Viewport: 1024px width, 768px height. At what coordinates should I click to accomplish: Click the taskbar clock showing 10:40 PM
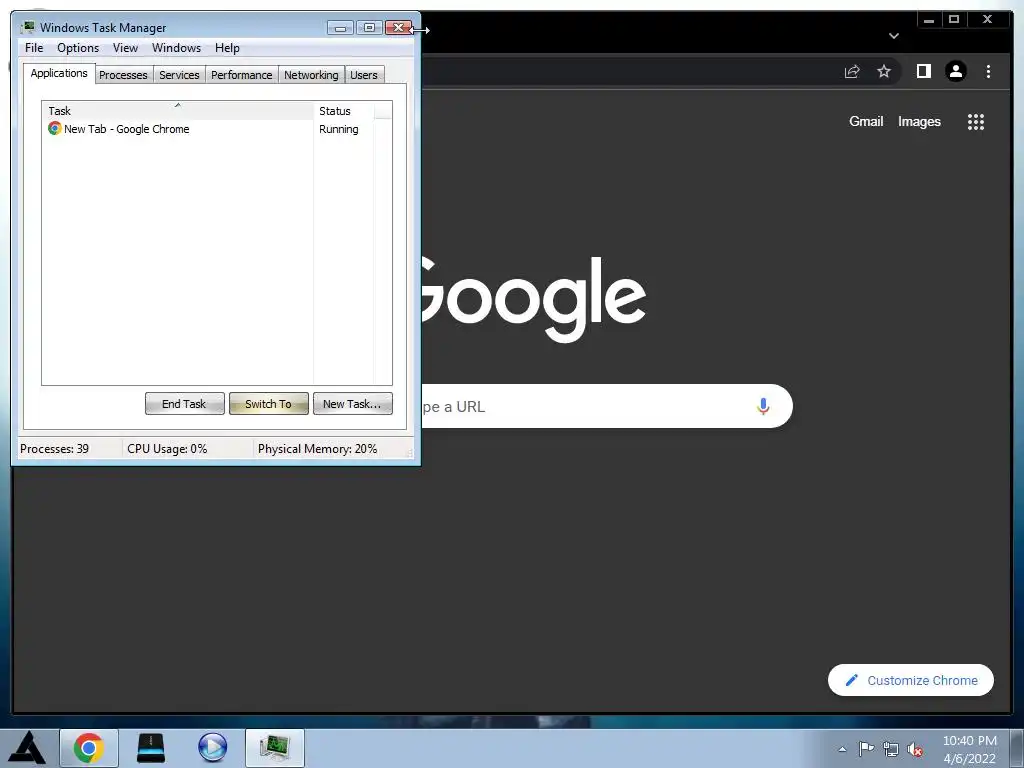970,749
